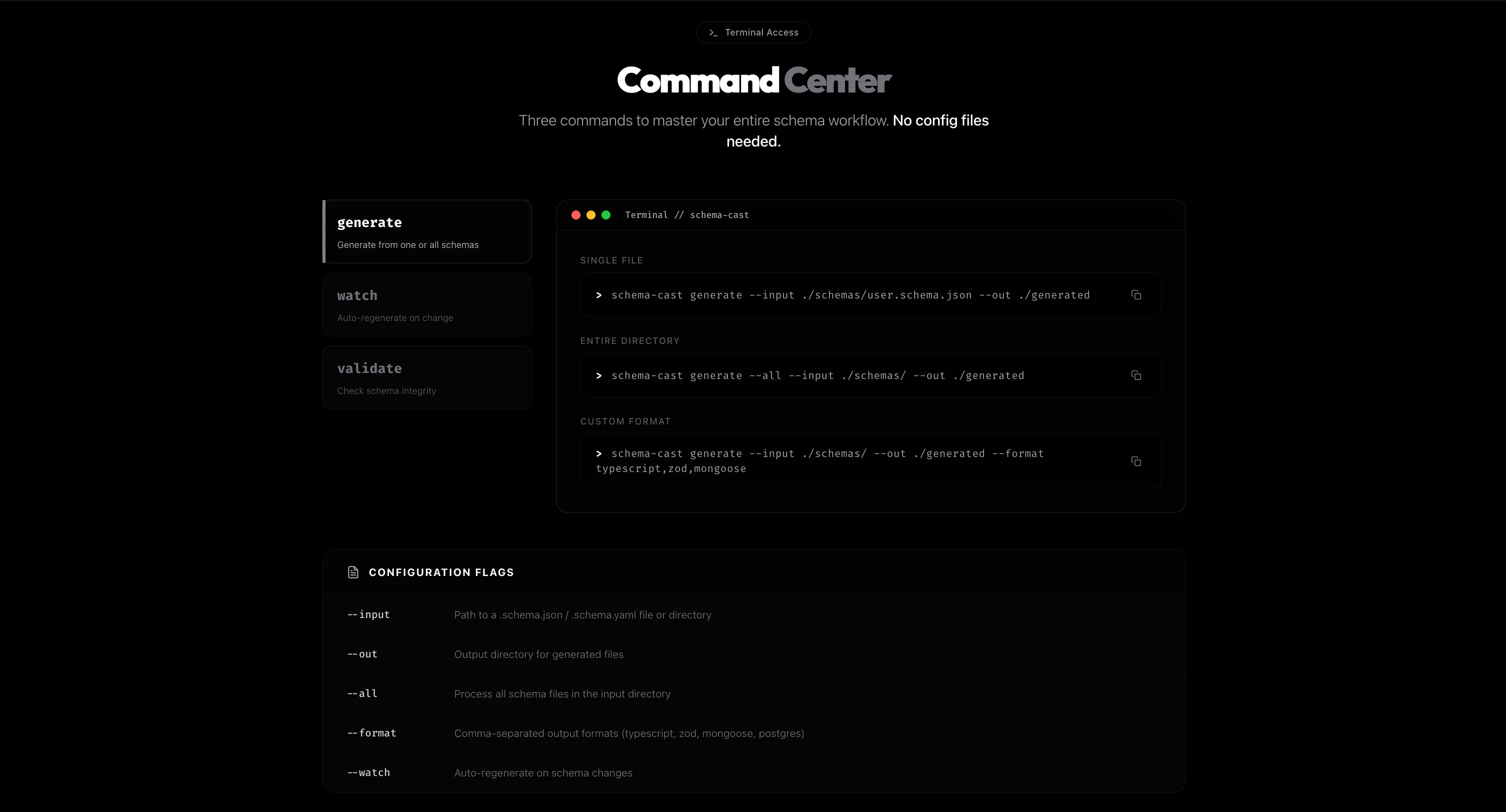1506x812 pixels.
Task: Click the --input flag name
Action: pyautogui.click(x=368, y=614)
